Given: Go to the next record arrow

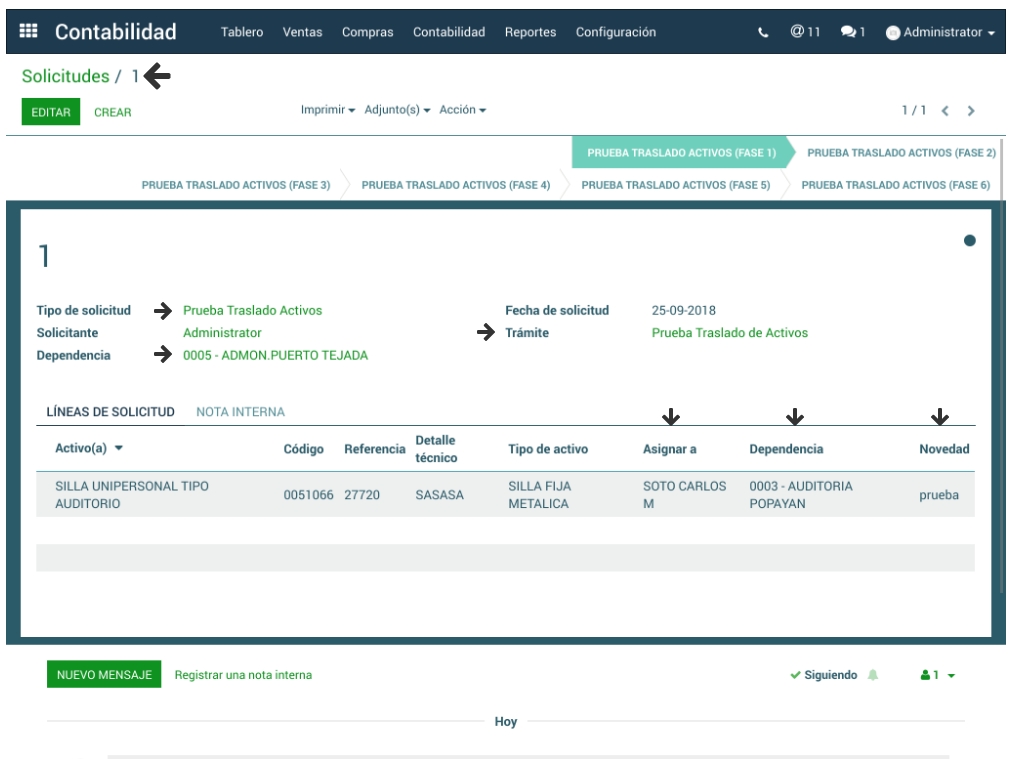Looking at the screenshot, I should (x=971, y=111).
